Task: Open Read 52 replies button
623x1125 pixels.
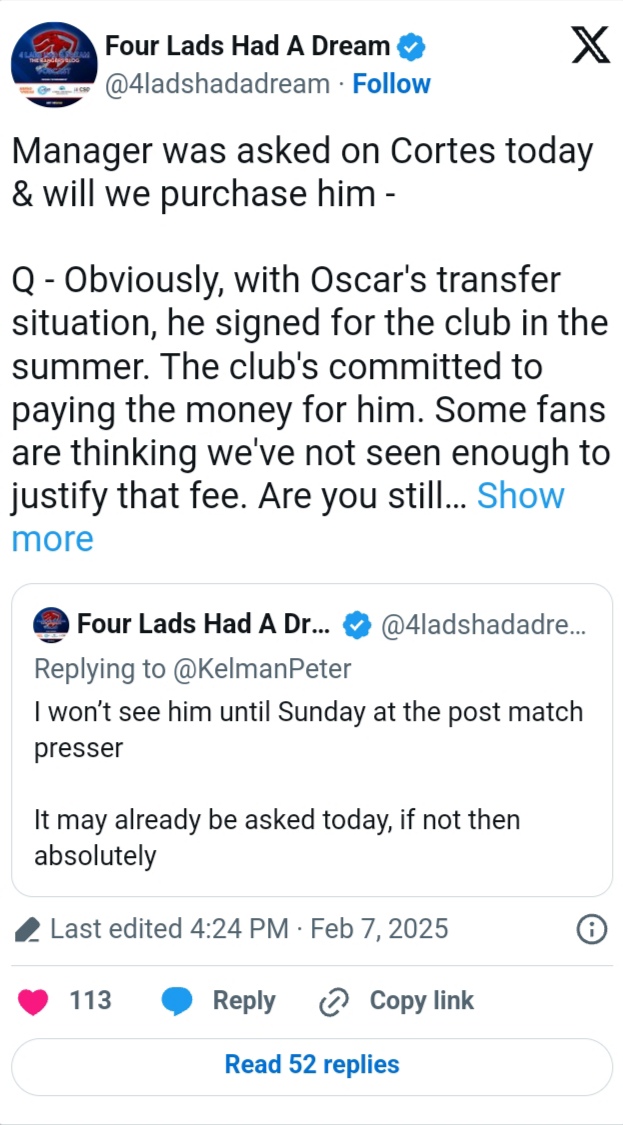Action: tap(312, 1066)
